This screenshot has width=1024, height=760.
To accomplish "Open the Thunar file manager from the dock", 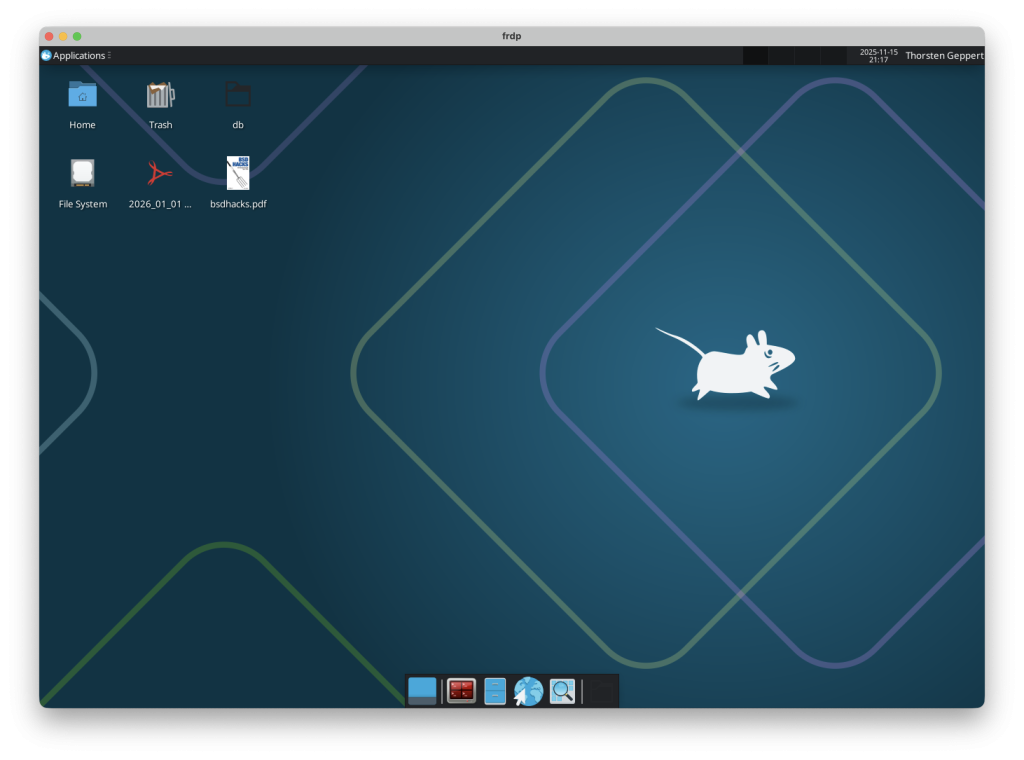I will (x=494, y=690).
